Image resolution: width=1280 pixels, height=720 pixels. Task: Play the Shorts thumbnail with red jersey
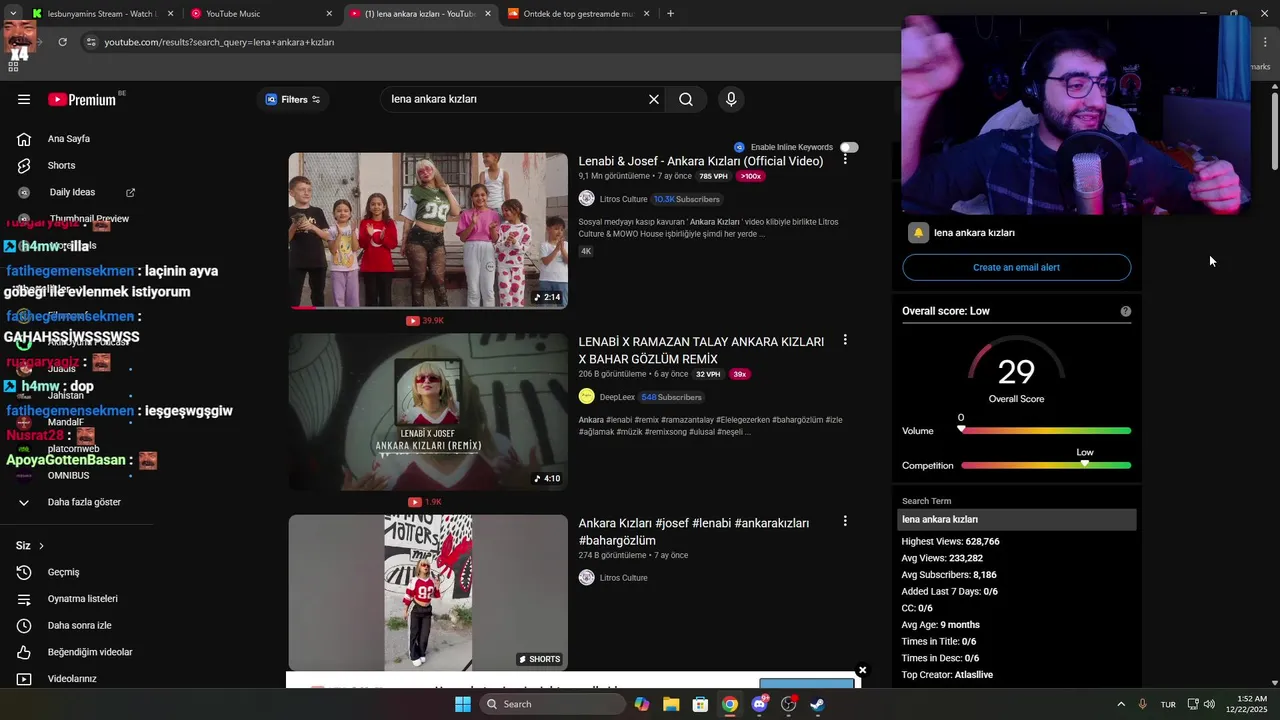[428, 593]
